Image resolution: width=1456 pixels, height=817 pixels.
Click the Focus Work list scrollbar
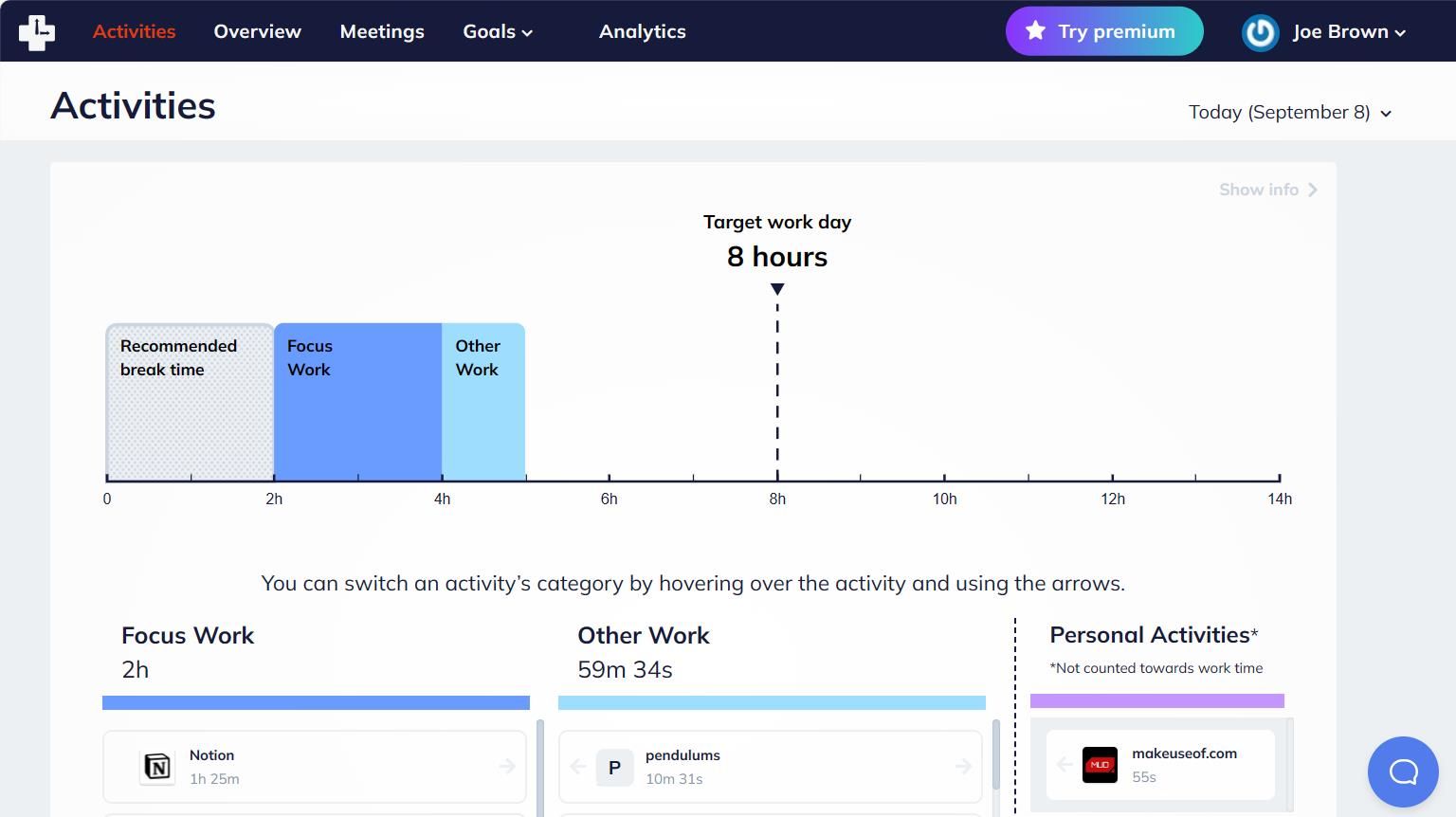point(540,768)
